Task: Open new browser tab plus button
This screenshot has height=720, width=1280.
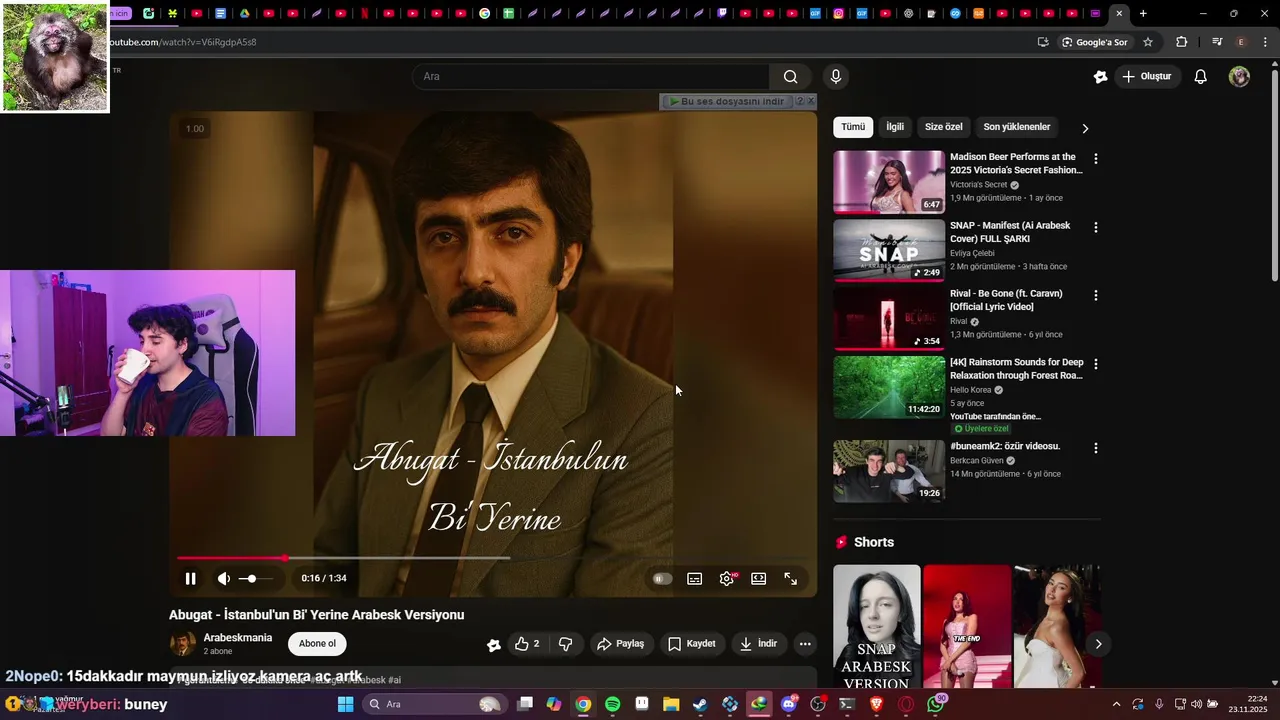Action: click(x=1143, y=14)
